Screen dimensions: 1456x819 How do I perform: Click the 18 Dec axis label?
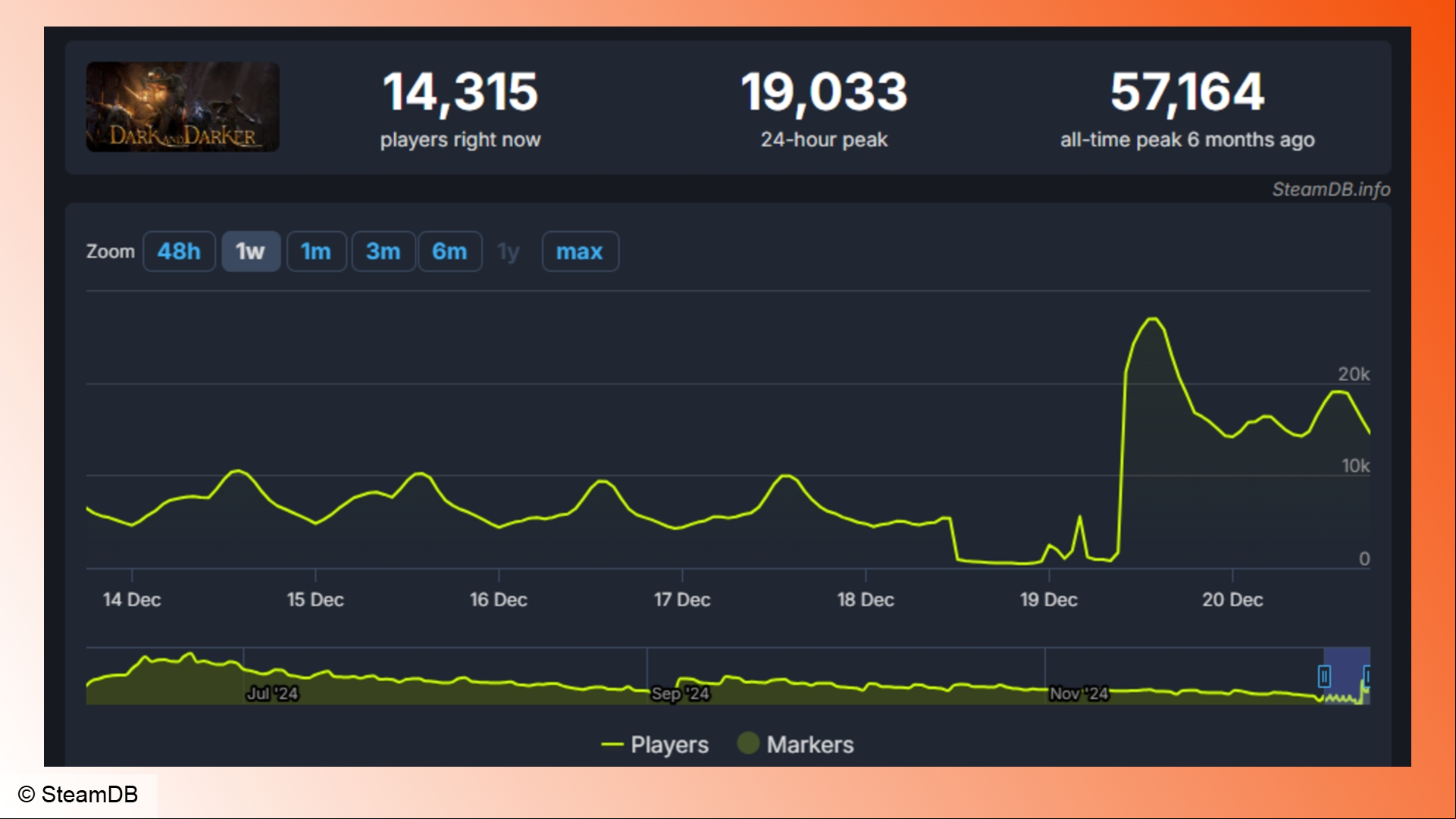(x=866, y=600)
